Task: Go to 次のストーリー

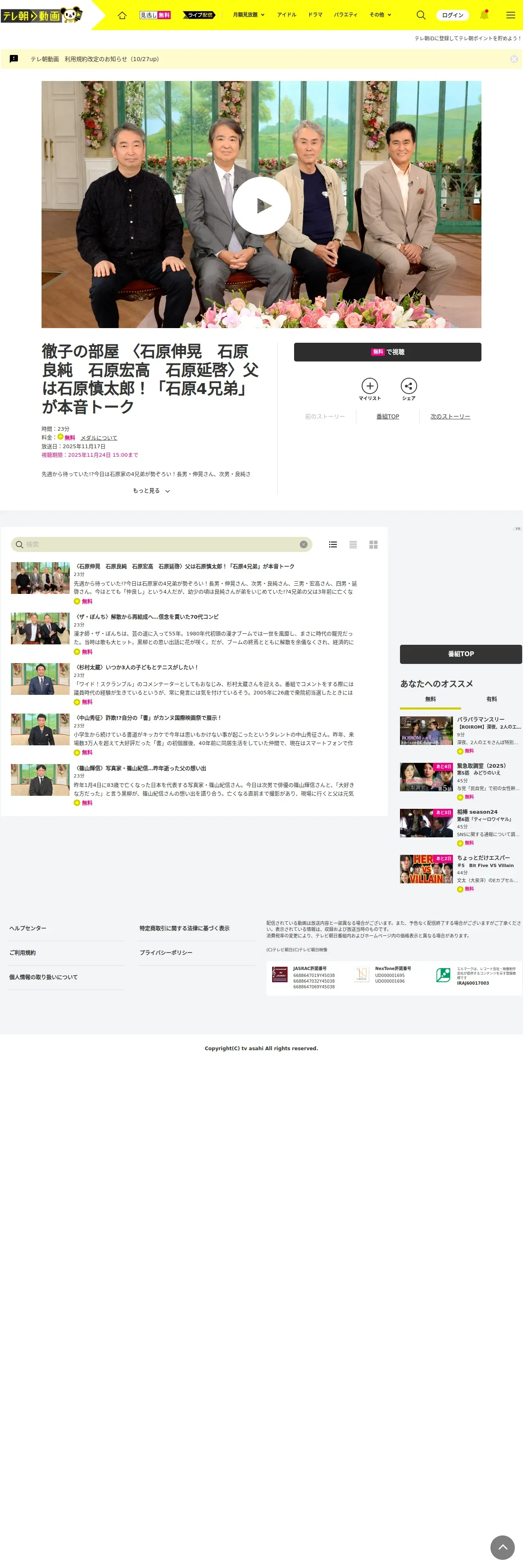Action: click(x=450, y=416)
